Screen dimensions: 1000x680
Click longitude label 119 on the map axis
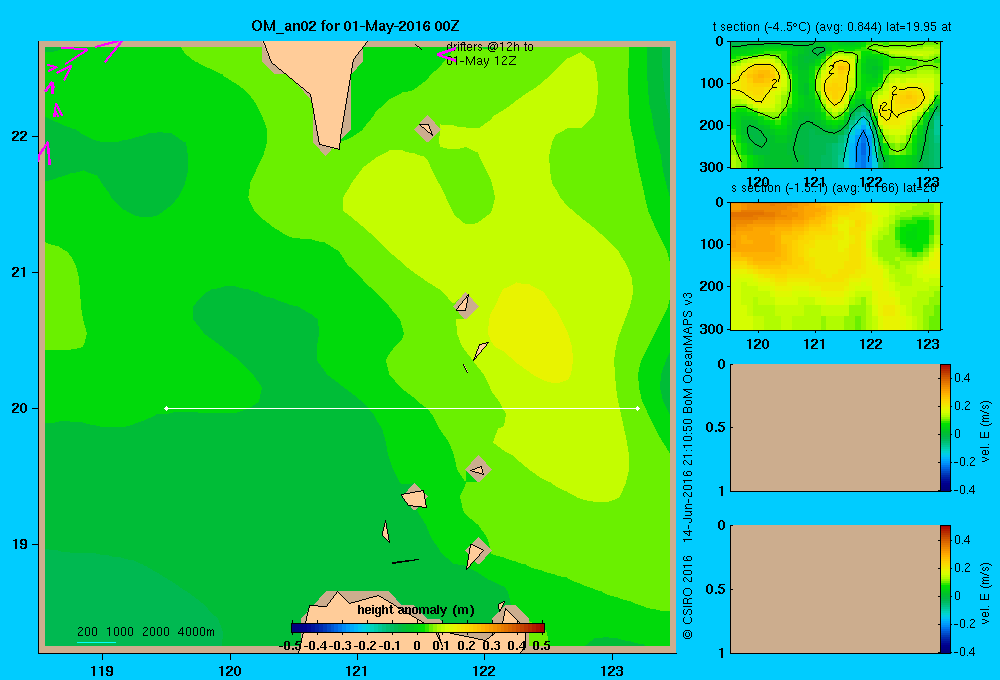coord(102,670)
